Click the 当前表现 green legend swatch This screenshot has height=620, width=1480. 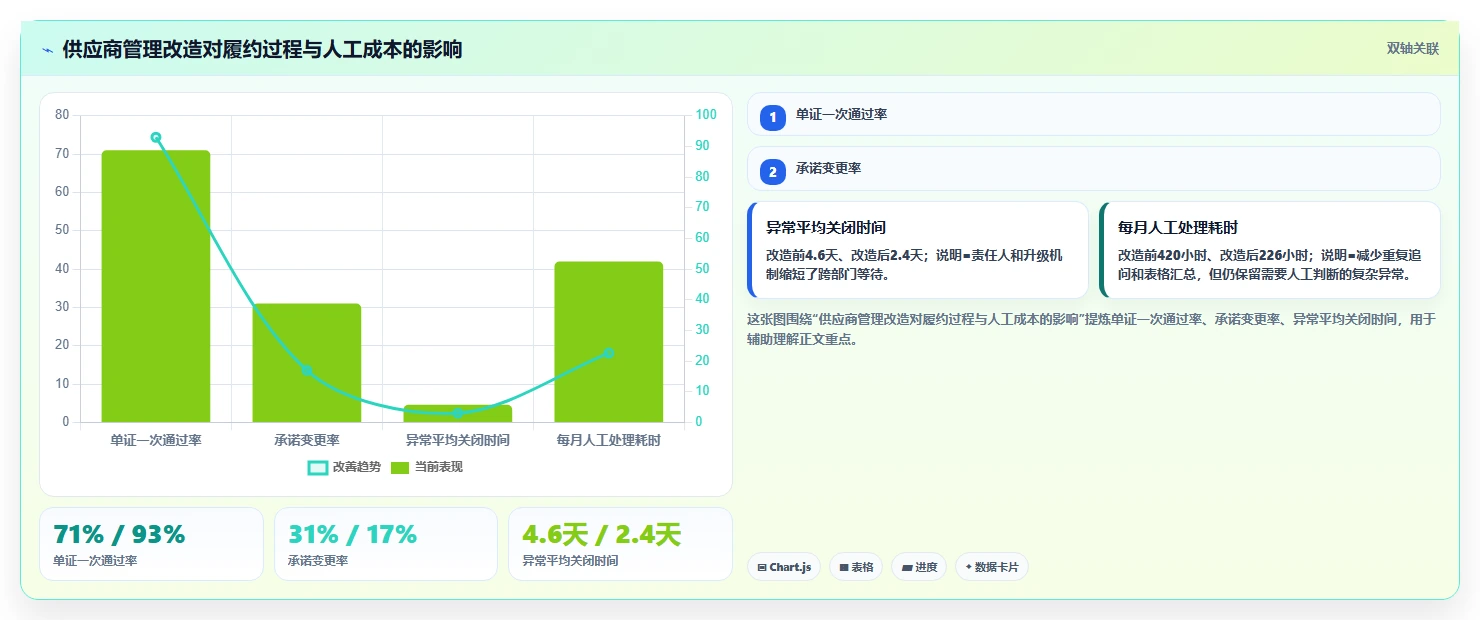pyautogui.click(x=400, y=468)
